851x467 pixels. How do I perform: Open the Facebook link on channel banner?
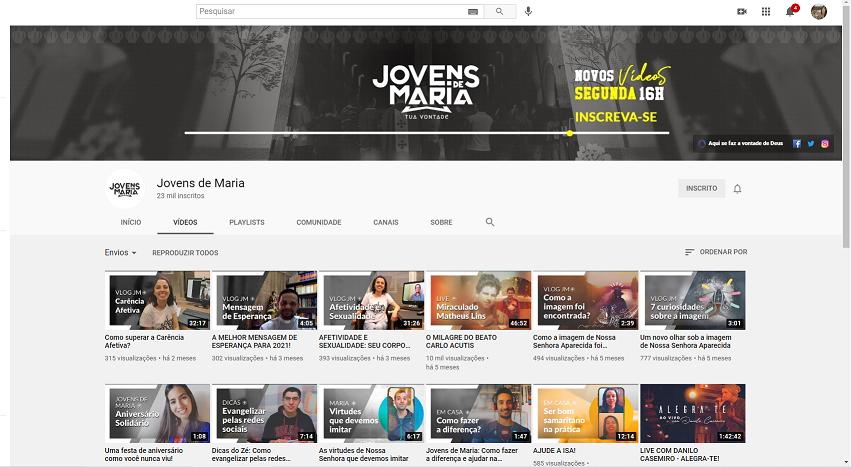click(x=797, y=143)
